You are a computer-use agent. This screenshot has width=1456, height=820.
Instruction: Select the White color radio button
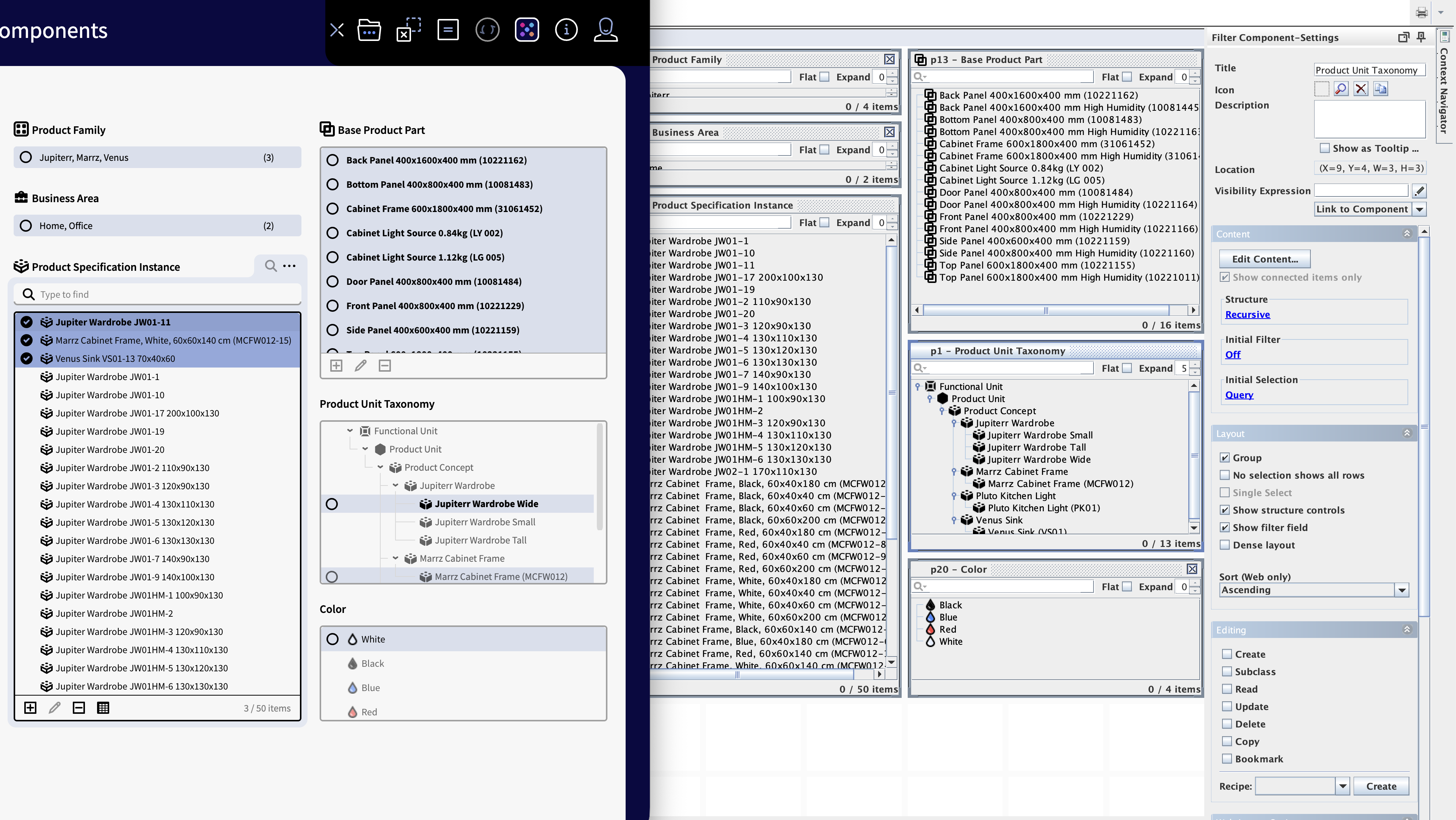333,639
